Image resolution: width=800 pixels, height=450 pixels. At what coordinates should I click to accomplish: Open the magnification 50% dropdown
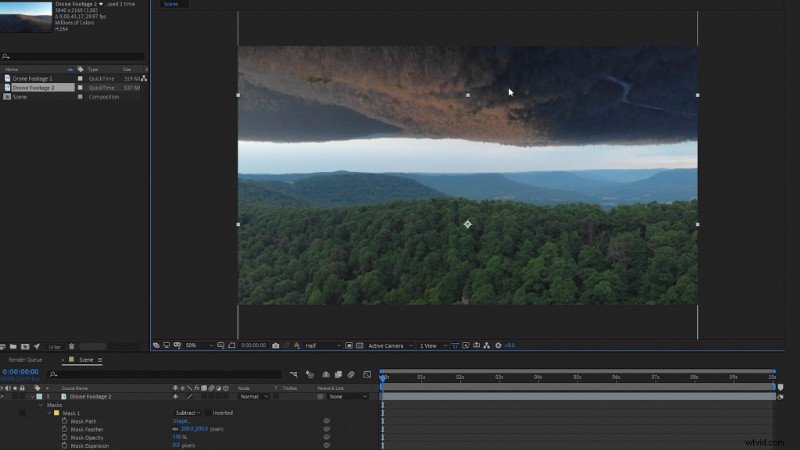pos(199,345)
